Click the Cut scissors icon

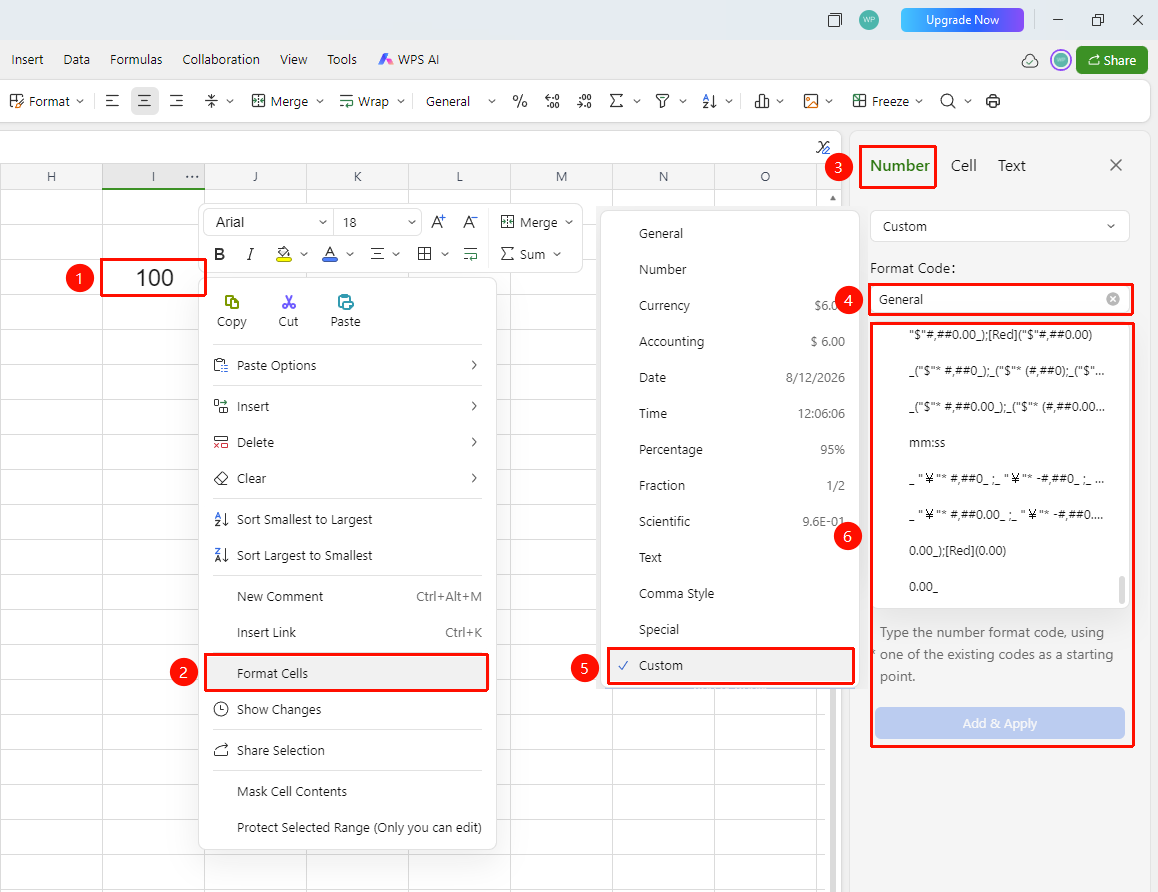[288, 302]
